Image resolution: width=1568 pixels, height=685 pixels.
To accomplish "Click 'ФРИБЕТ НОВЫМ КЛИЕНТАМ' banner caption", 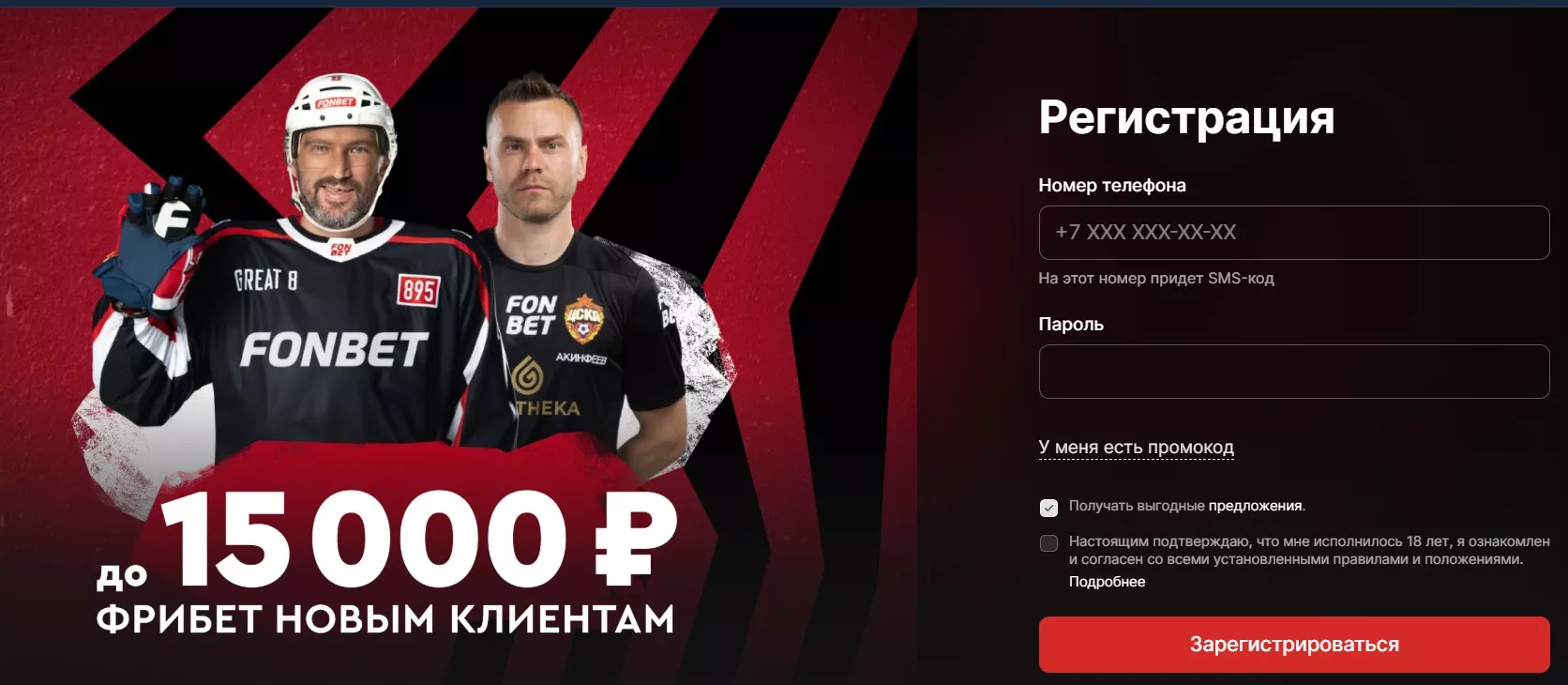I will tap(385, 619).
